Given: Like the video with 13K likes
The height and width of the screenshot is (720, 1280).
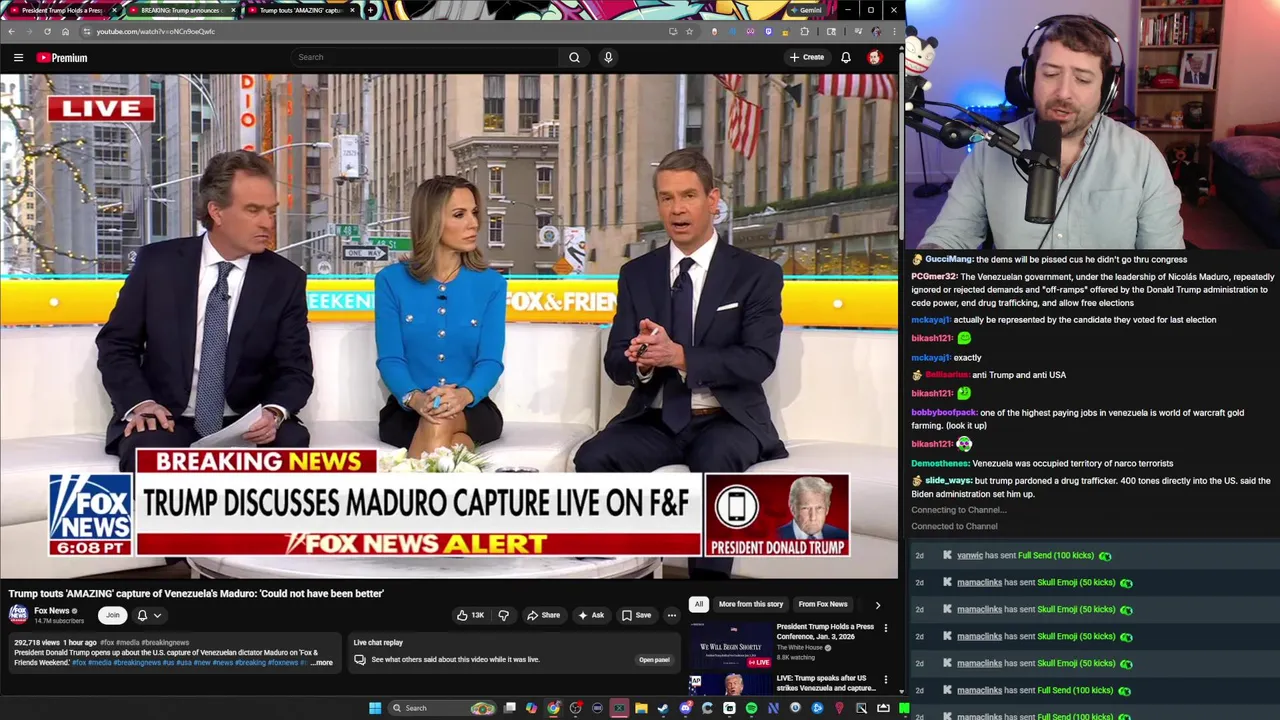Looking at the screenshot, I should (x=471, y=615).
